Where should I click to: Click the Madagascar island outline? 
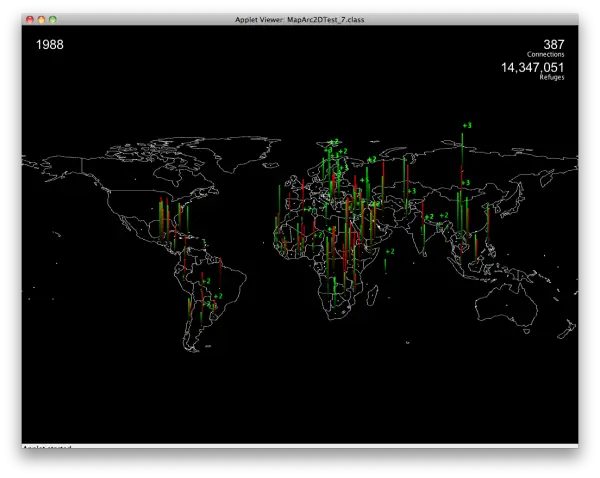[373, 296]
